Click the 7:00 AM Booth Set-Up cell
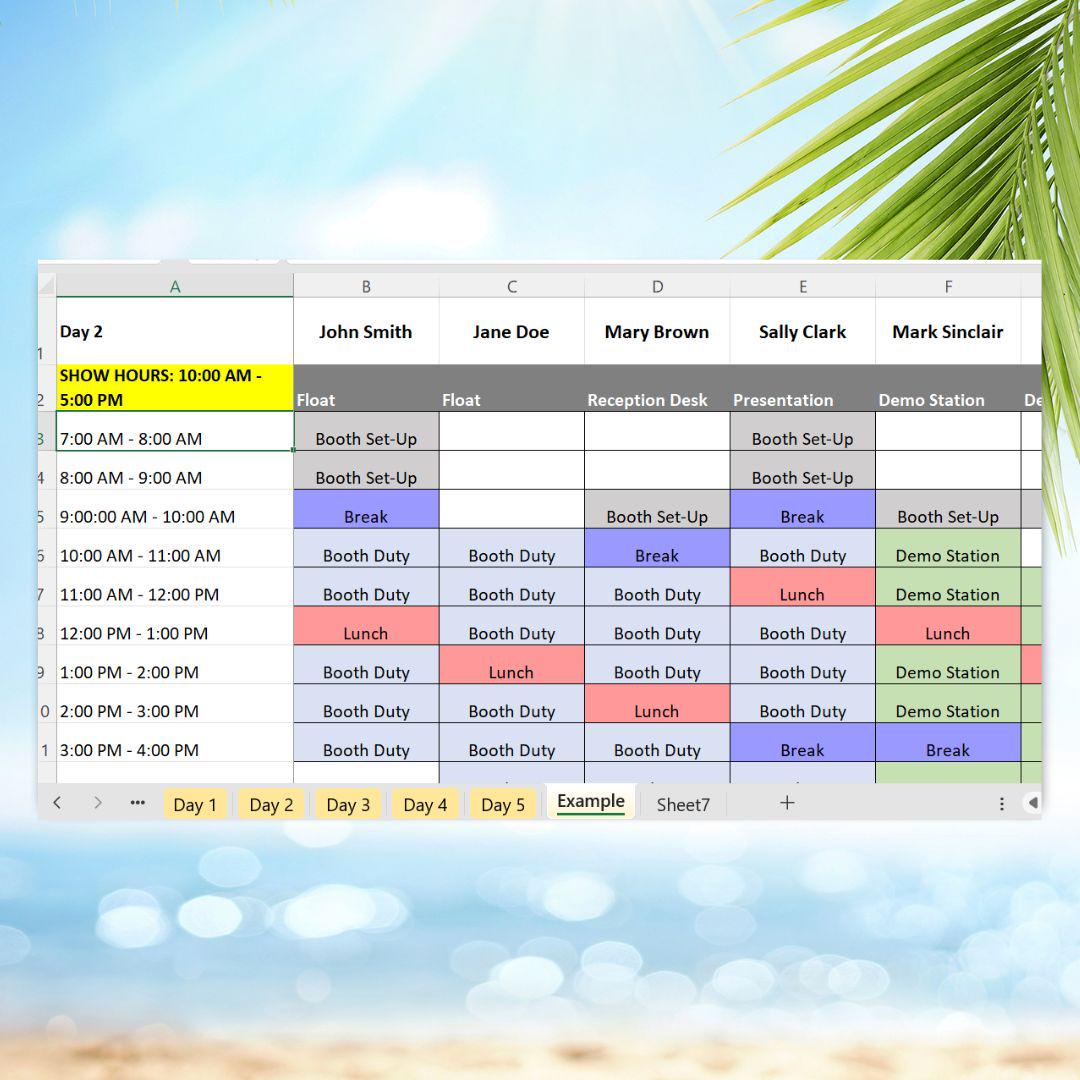Image resolution: width=1080 pixels, height=1080 pixels. [366, 438]
